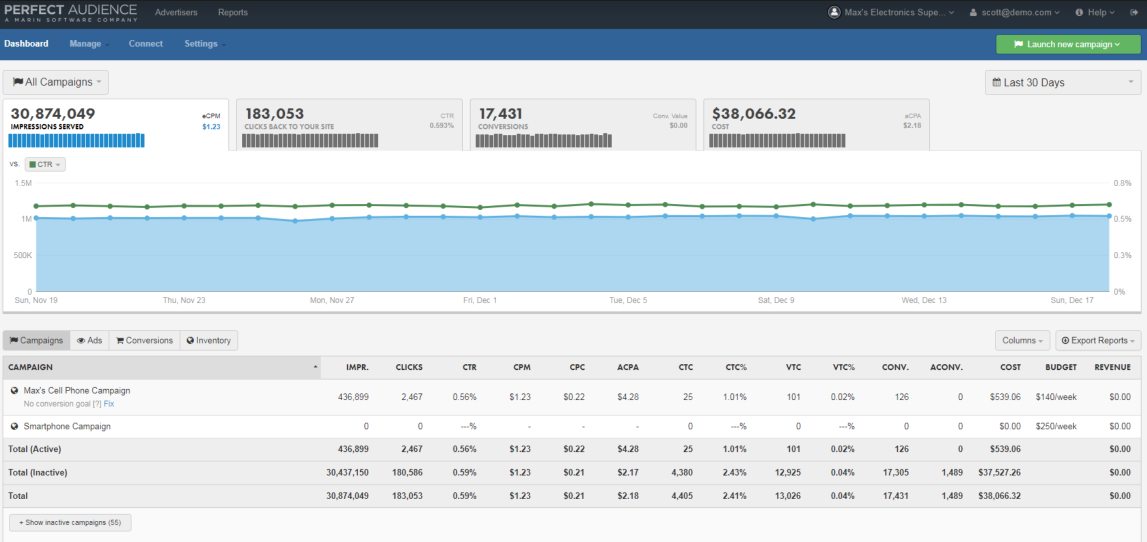Open the Export Reports menu
Screen dimensions: 1147x542
point(1098,341)
